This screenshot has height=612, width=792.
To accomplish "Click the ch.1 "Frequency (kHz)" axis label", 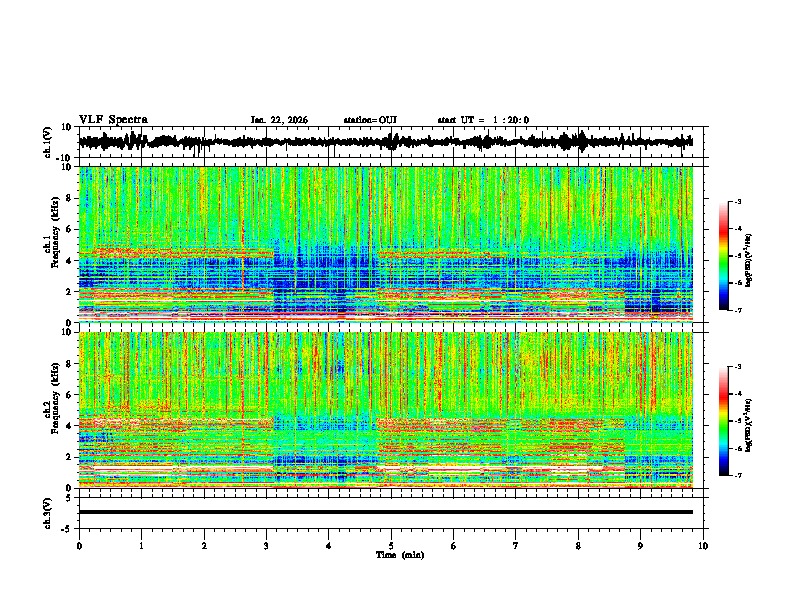I will click(x=55, y=233).
